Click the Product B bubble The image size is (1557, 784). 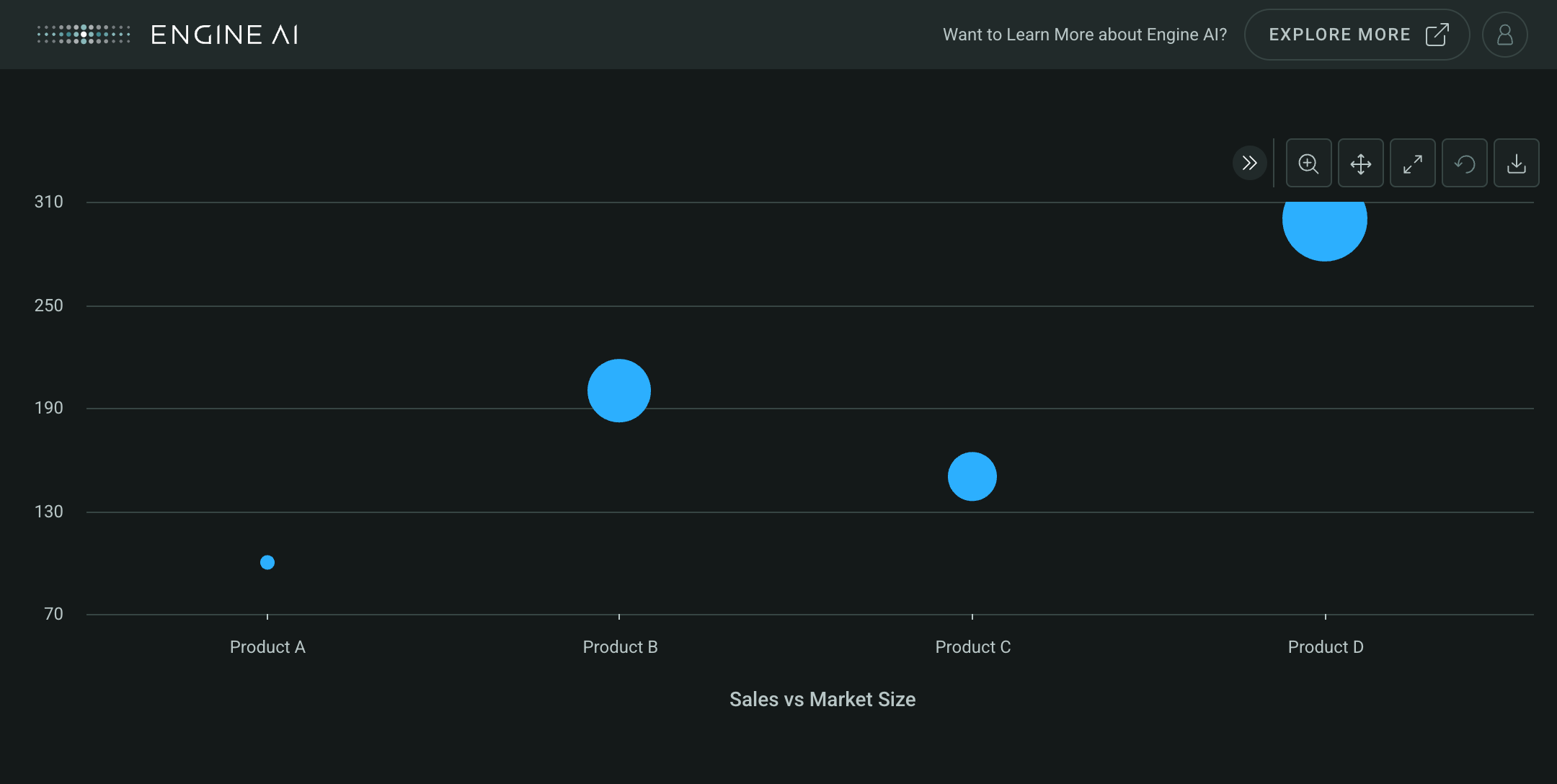[x=619, y=391]
